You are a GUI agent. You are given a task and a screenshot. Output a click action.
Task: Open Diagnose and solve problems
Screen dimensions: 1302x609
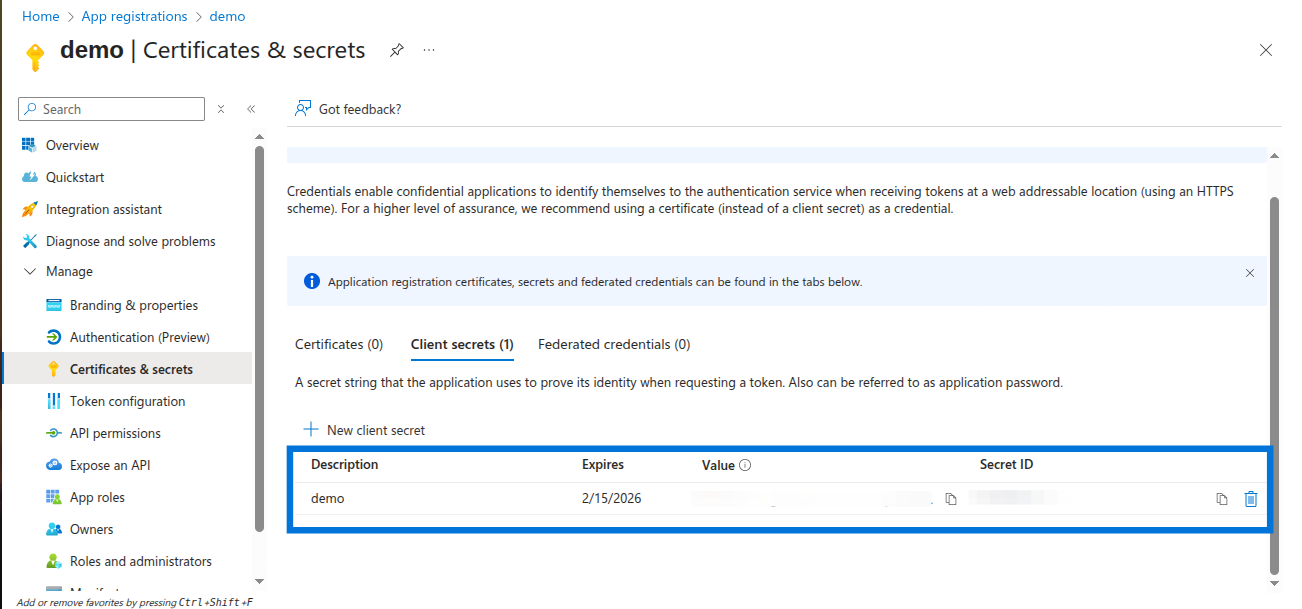click(x=130, y=241)
